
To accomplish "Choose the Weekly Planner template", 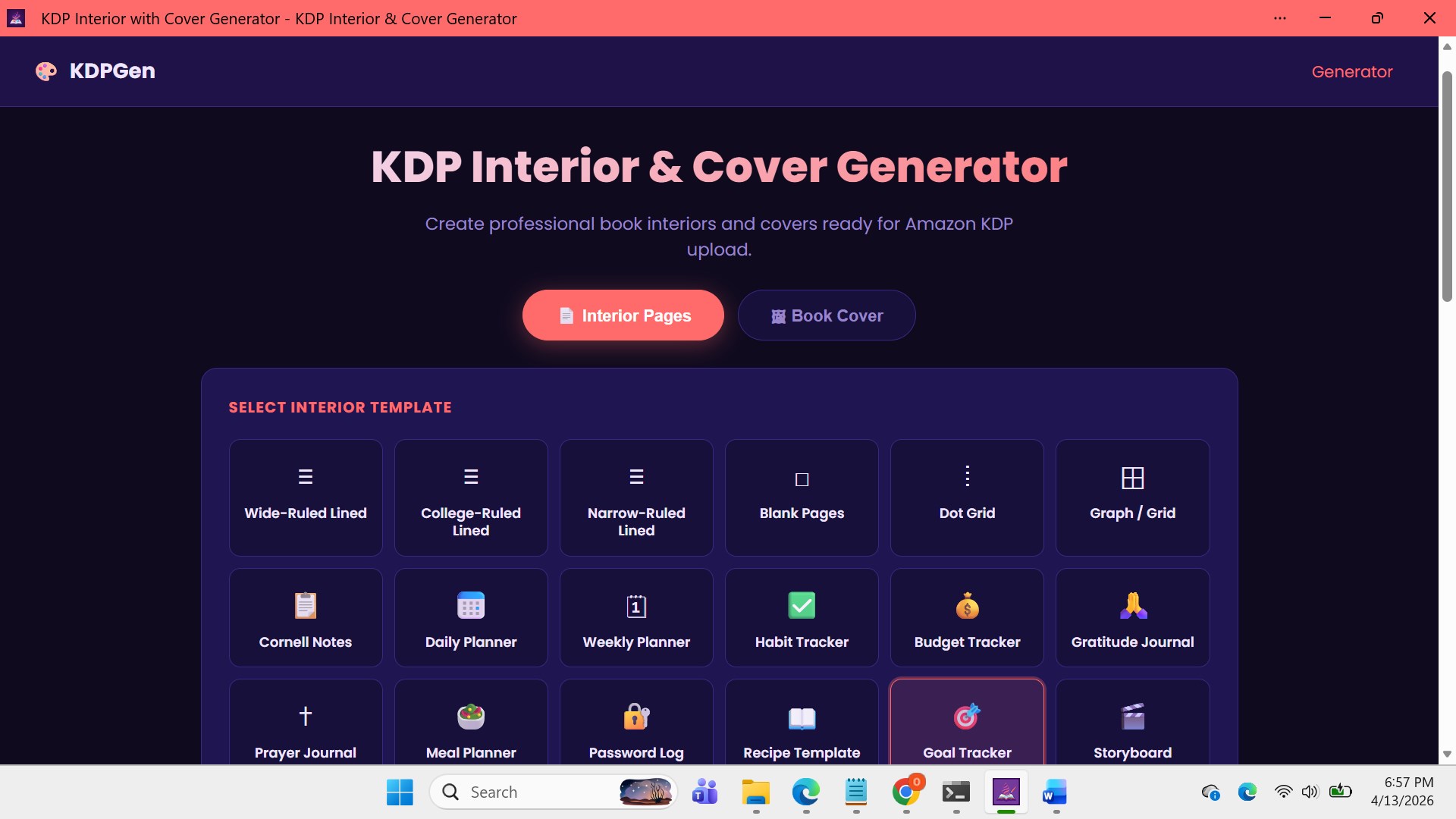I will click(636, 618).
